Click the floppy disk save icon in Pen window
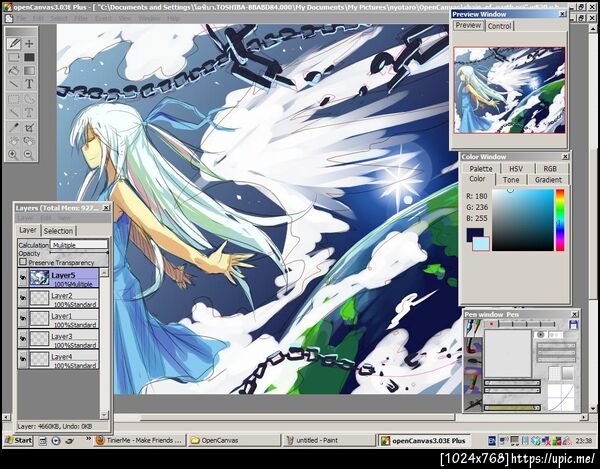 (x=573, y=325)
